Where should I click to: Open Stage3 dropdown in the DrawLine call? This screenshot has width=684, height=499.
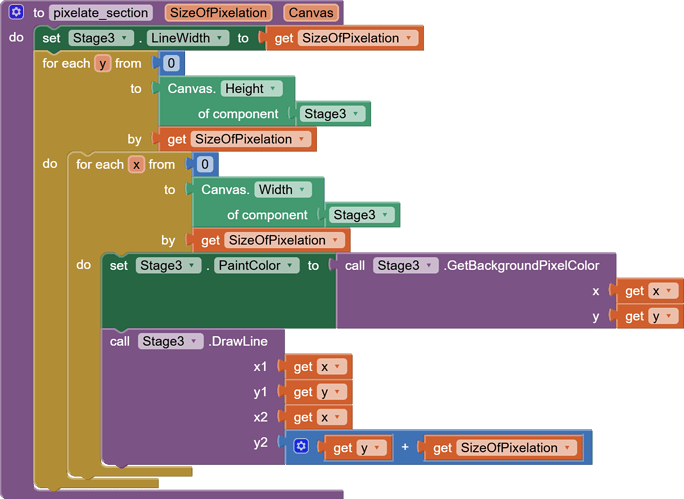pyautogui.click(x=170, y=341)
